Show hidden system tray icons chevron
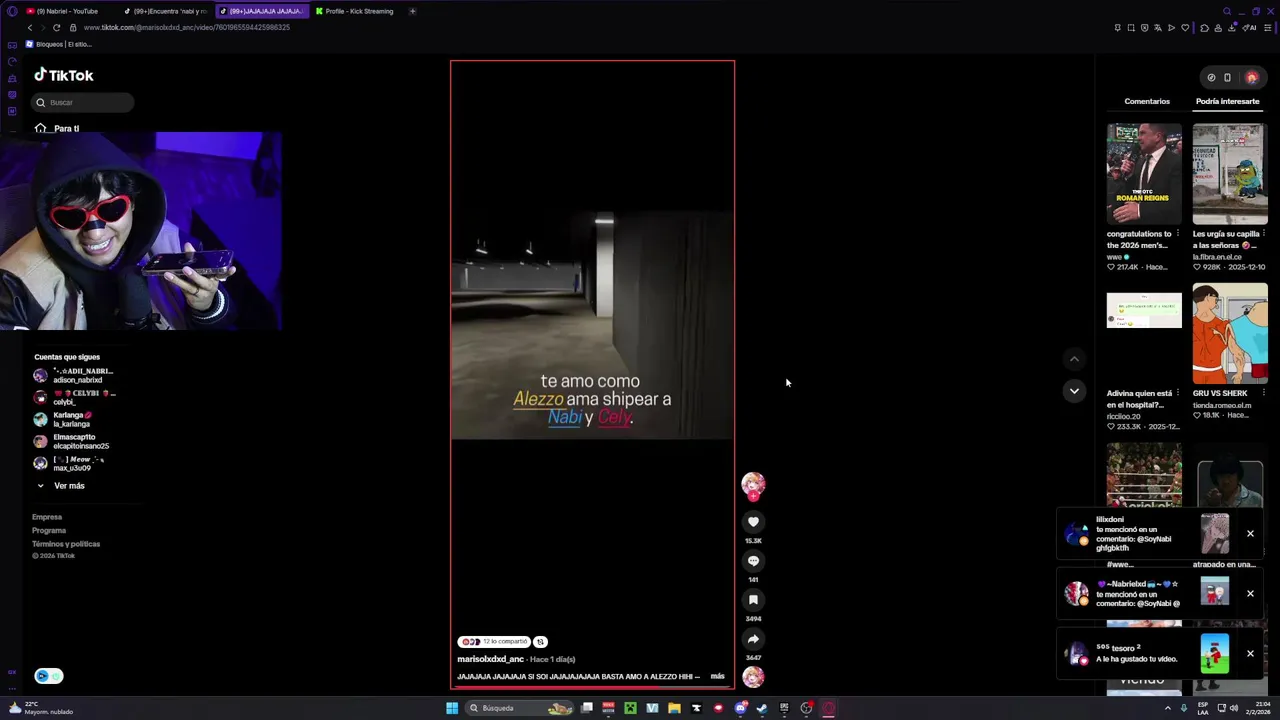 (1167, 708)
